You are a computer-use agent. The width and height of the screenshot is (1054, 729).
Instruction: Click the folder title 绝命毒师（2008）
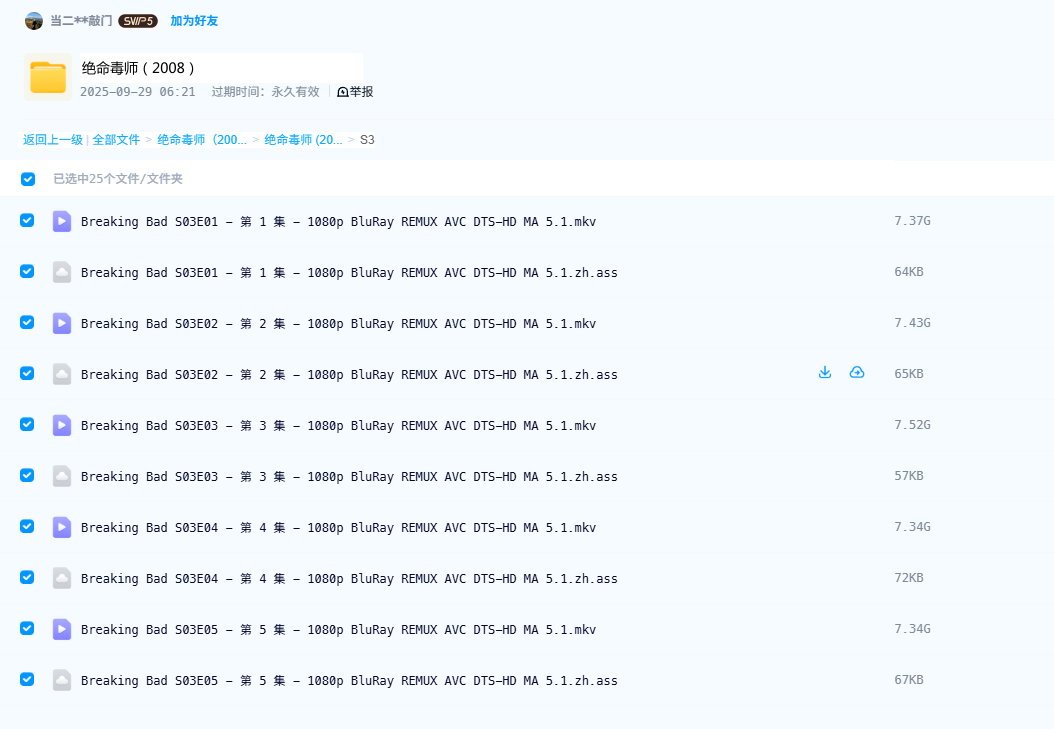coord(138,68)
